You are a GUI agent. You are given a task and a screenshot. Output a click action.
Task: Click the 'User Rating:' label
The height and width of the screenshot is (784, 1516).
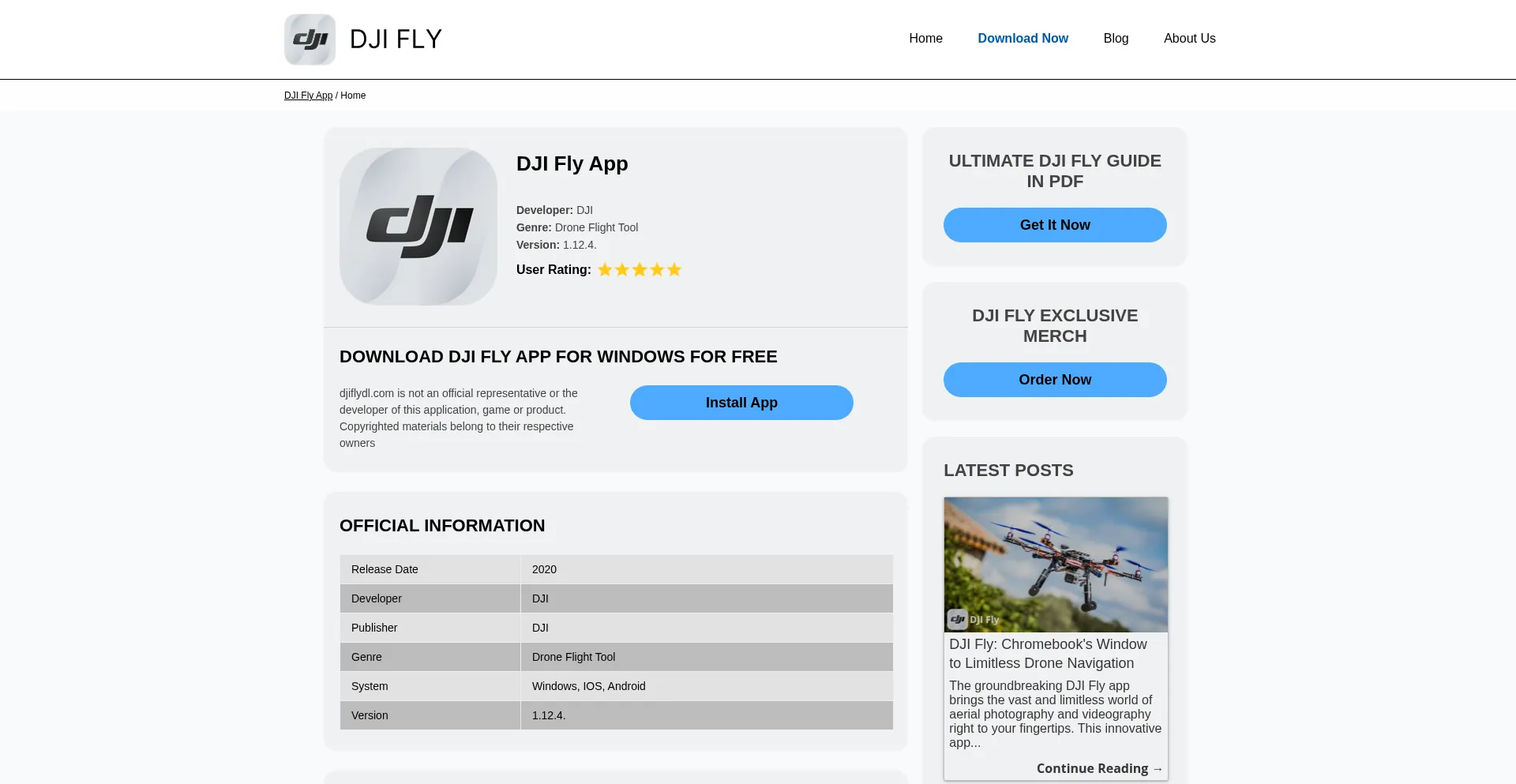(553, 270)
